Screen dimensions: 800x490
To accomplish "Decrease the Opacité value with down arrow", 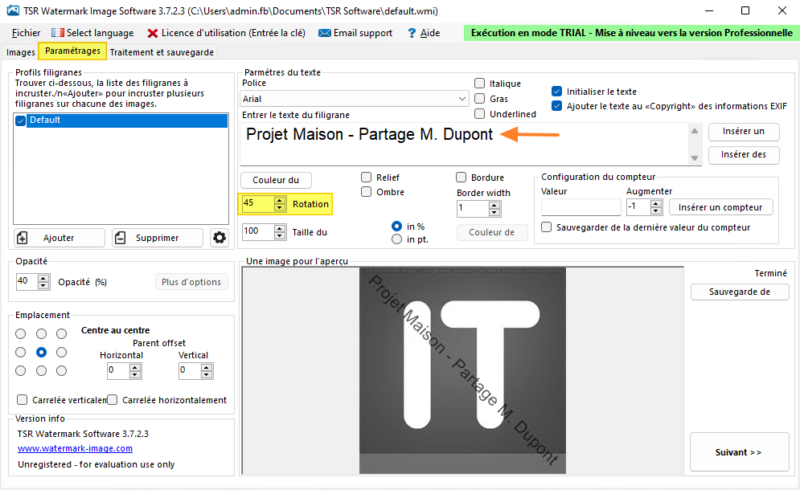I will [x=43, y=286].
